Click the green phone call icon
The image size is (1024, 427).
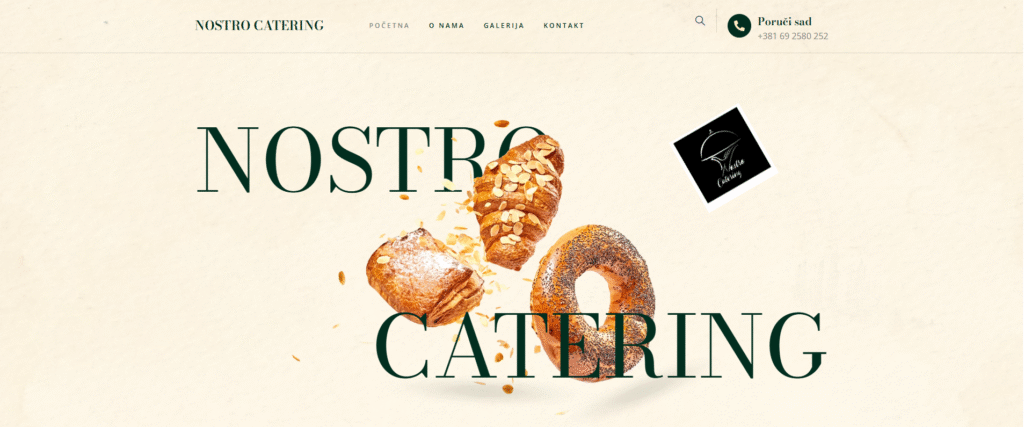(x=739, y=26)
